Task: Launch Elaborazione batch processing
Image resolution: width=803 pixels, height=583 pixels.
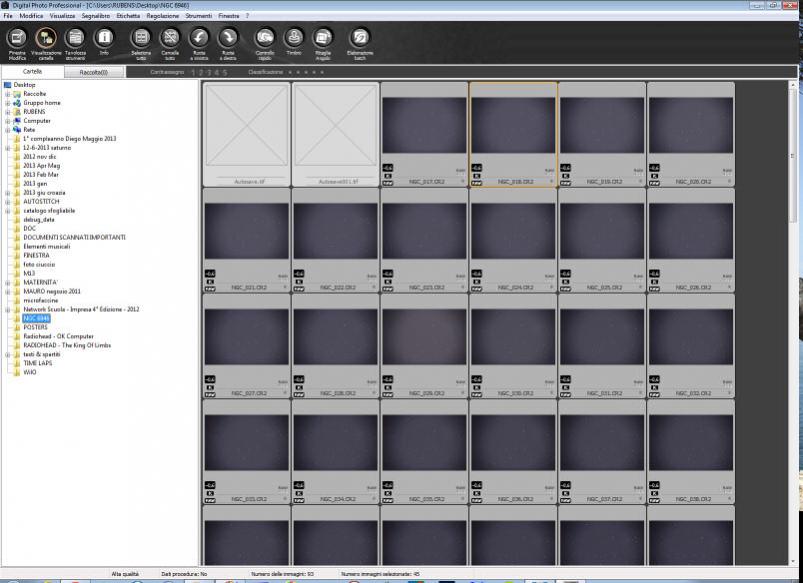Action: (360, 40)
